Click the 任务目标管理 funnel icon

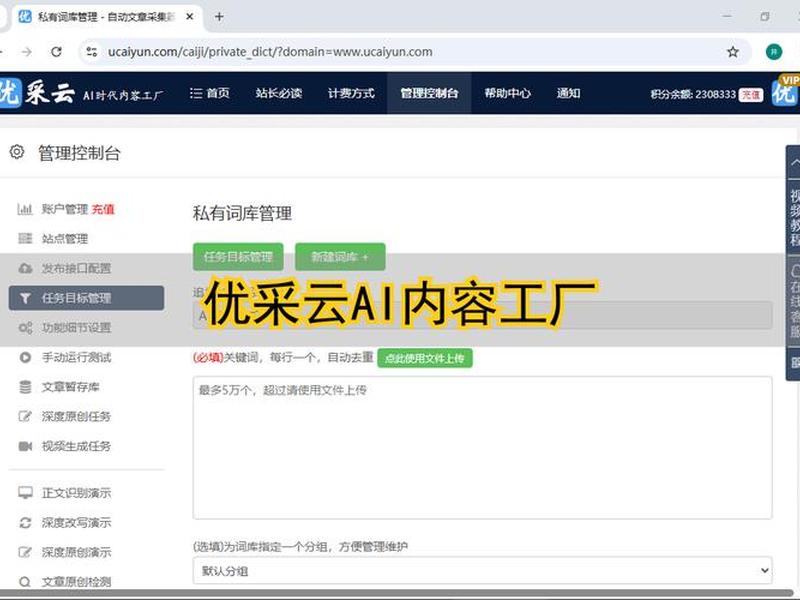tap(25, 298)
